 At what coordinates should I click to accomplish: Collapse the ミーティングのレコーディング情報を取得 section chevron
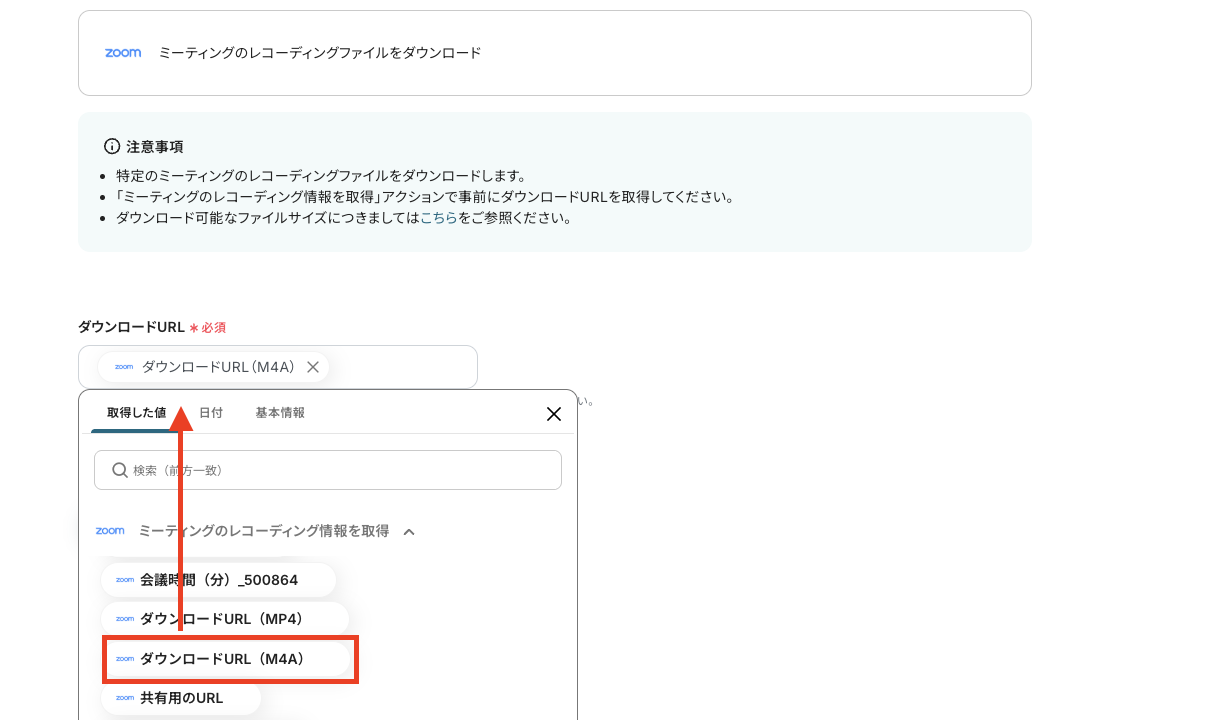409,532
